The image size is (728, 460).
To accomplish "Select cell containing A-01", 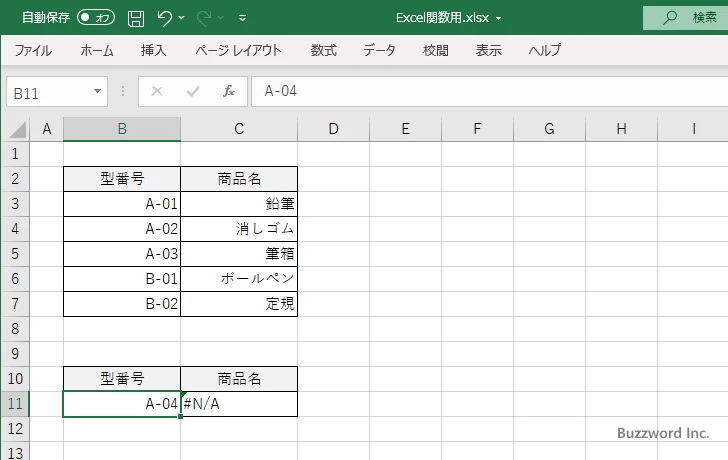I will tap(122, 204).
